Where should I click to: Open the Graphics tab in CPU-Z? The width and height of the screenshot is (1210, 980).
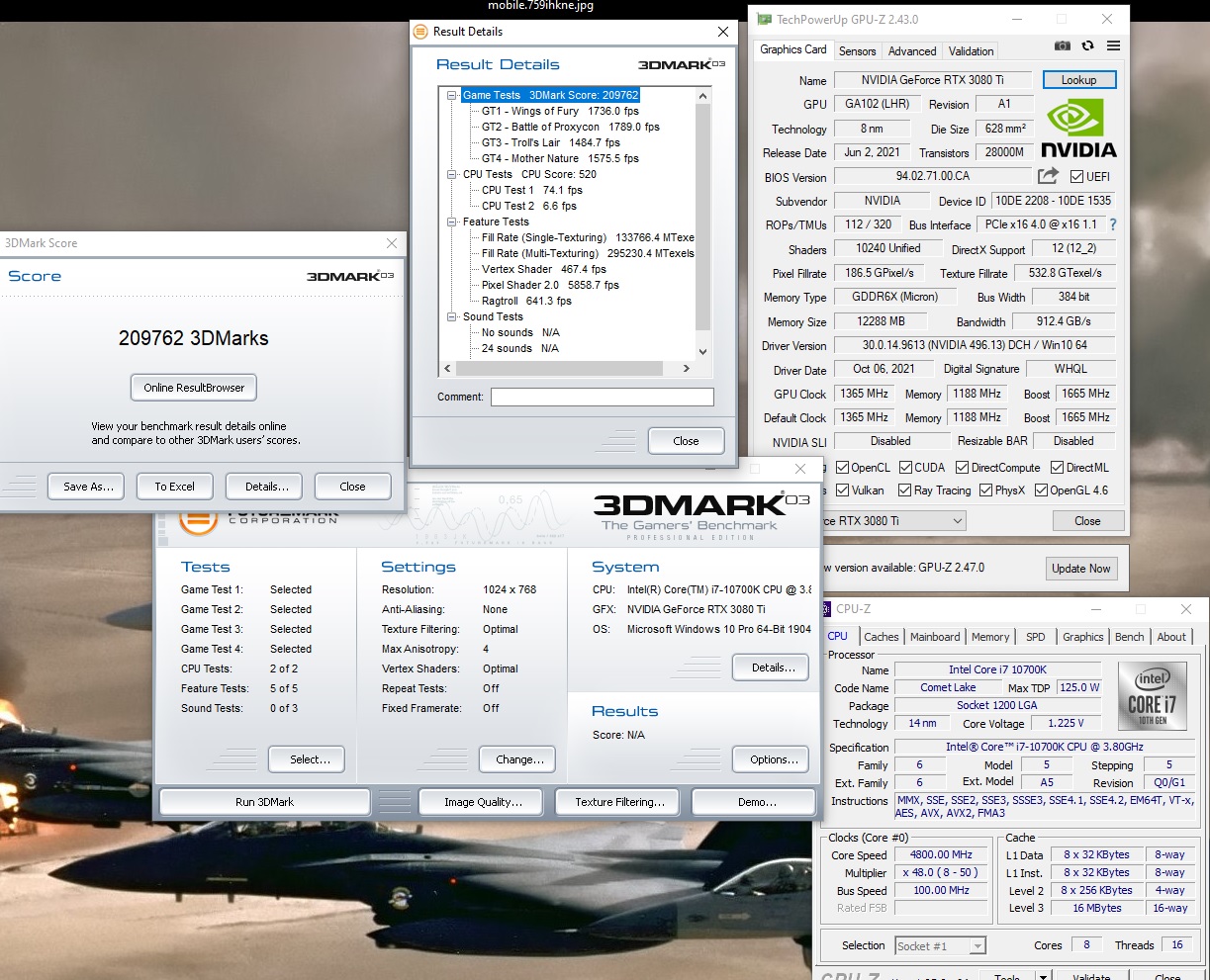(1082, 637)
